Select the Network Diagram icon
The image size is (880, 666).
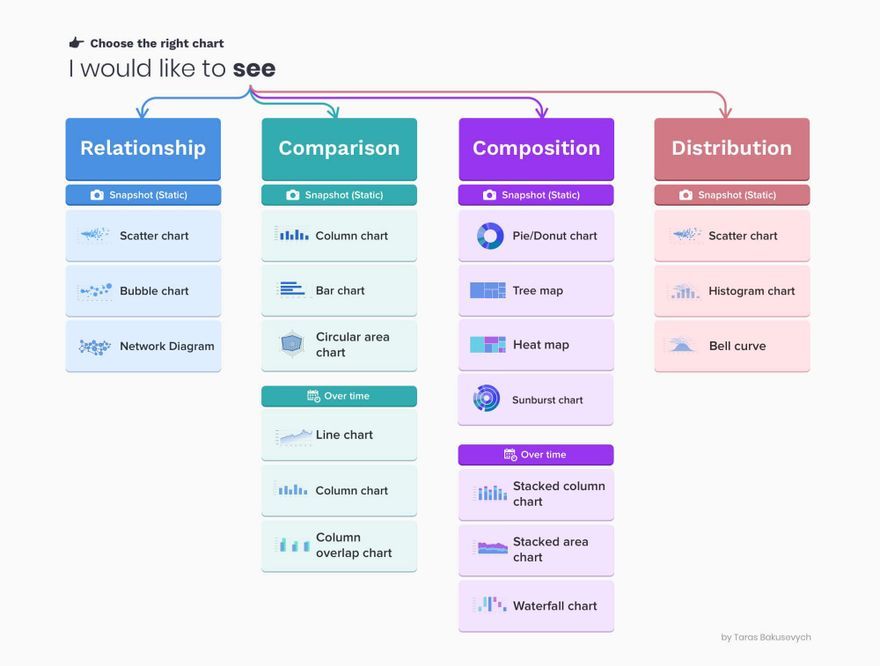click(94, 347)
